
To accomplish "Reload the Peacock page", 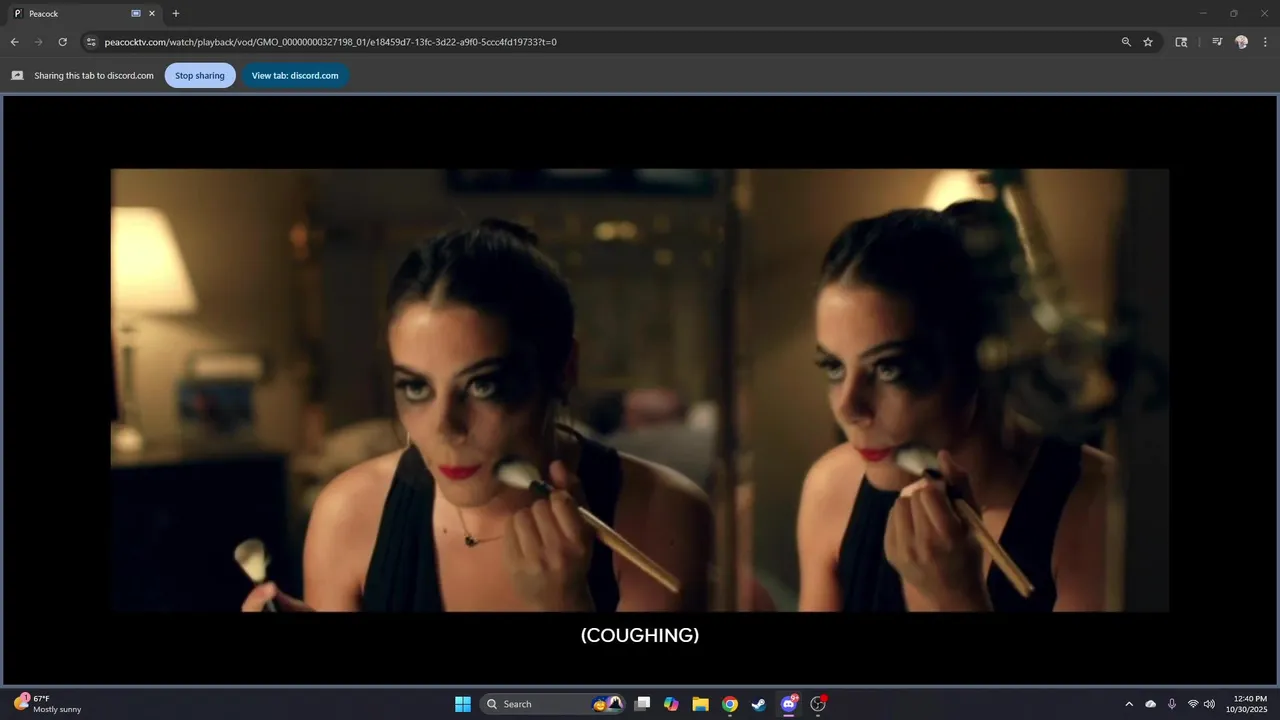I will tap(63, 42).
